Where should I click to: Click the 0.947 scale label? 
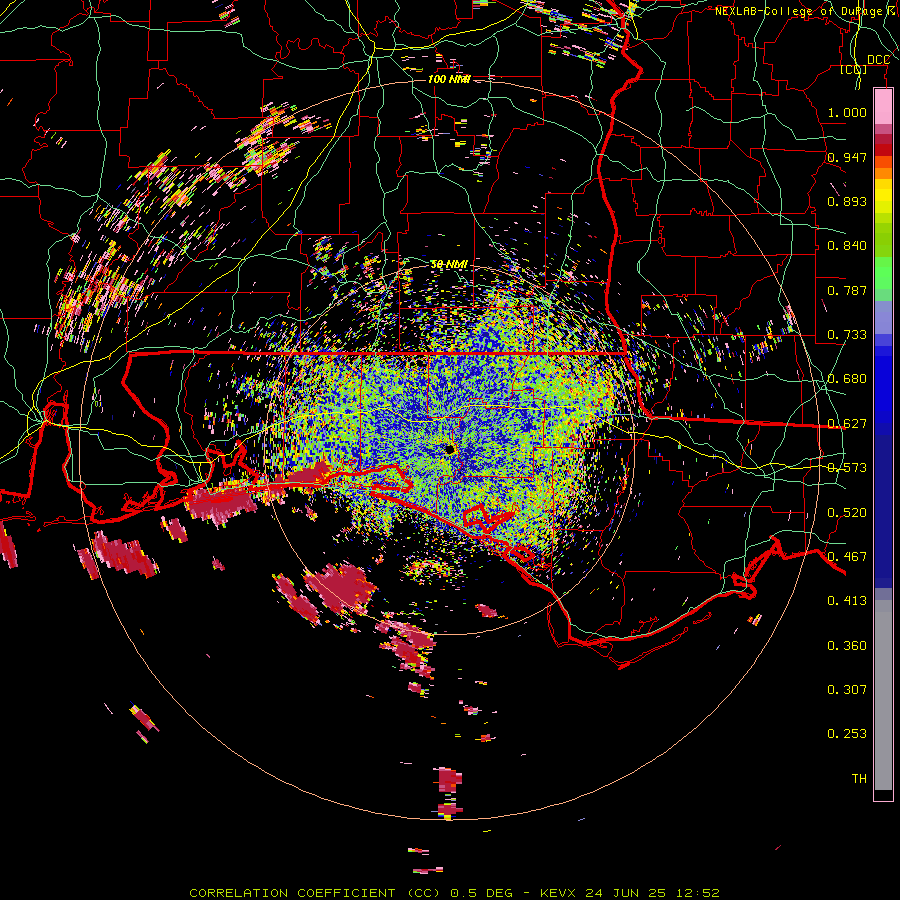pos(847,157)
